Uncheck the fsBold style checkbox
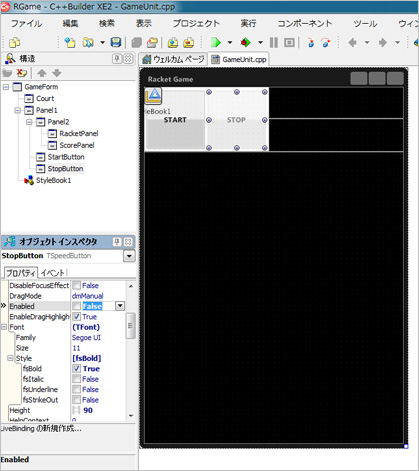 [x=77, y=369]
